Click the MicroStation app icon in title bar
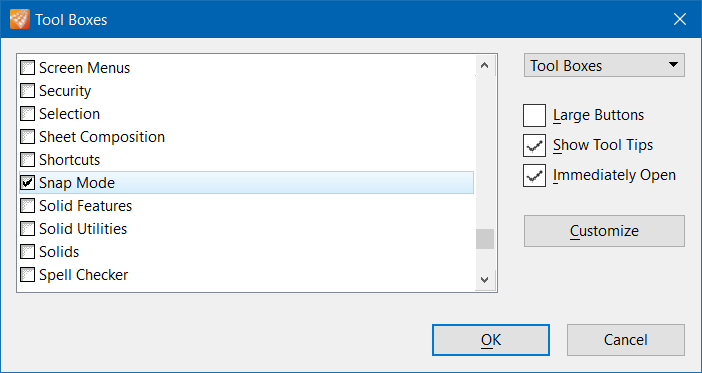 (20, 19)
